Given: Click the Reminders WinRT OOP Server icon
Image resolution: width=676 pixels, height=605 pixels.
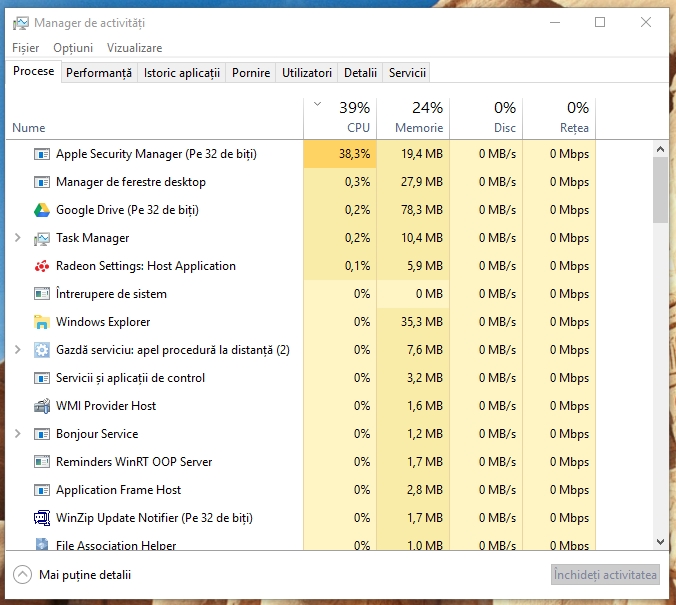Looking at the screenshot, I should click(42, 462).
